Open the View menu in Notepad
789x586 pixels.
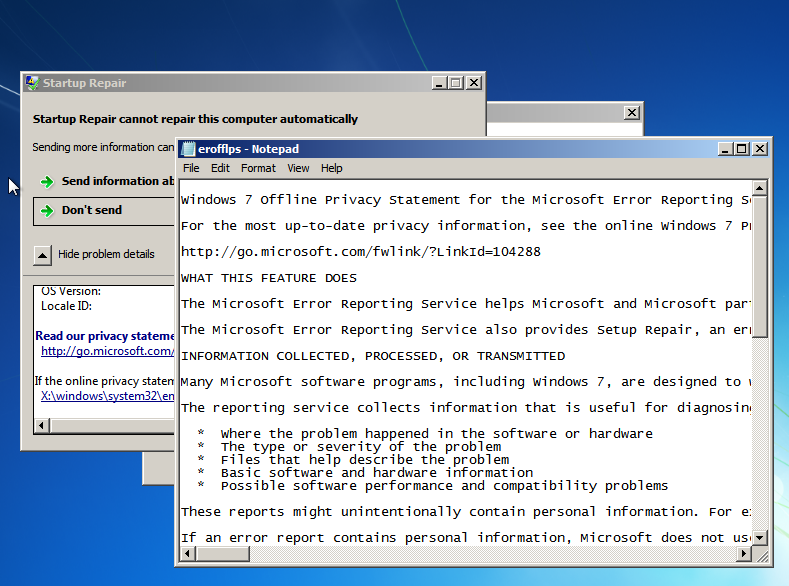point(298,169)
